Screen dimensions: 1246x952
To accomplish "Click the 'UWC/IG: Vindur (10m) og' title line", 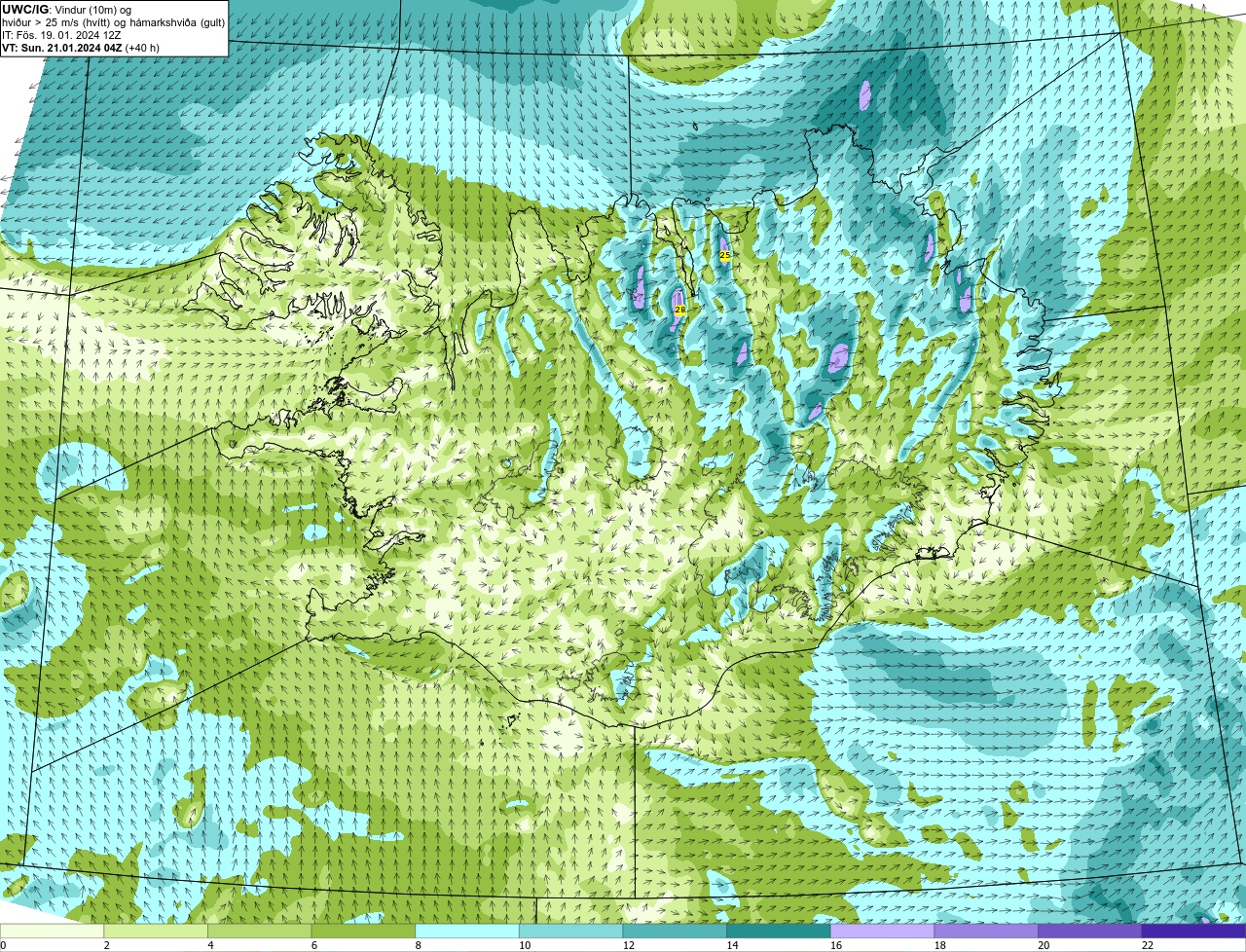I will pyautogui.click(x=67, y=10).
